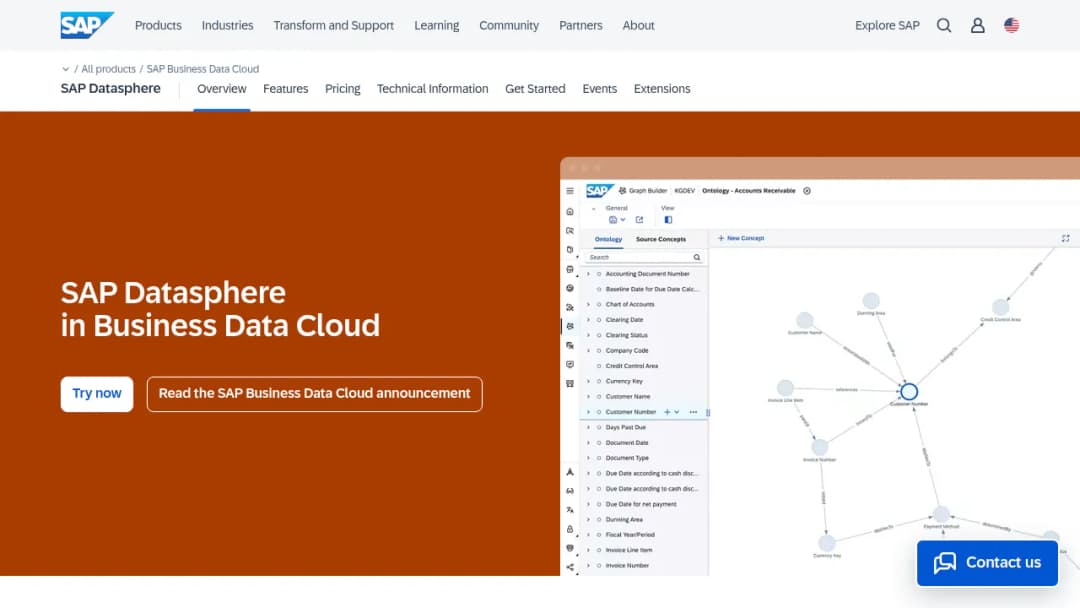The width and height of the screenshot is (1080, 608).
Task: Expand the Dunning Area tree row
Action: click(588, 520)
